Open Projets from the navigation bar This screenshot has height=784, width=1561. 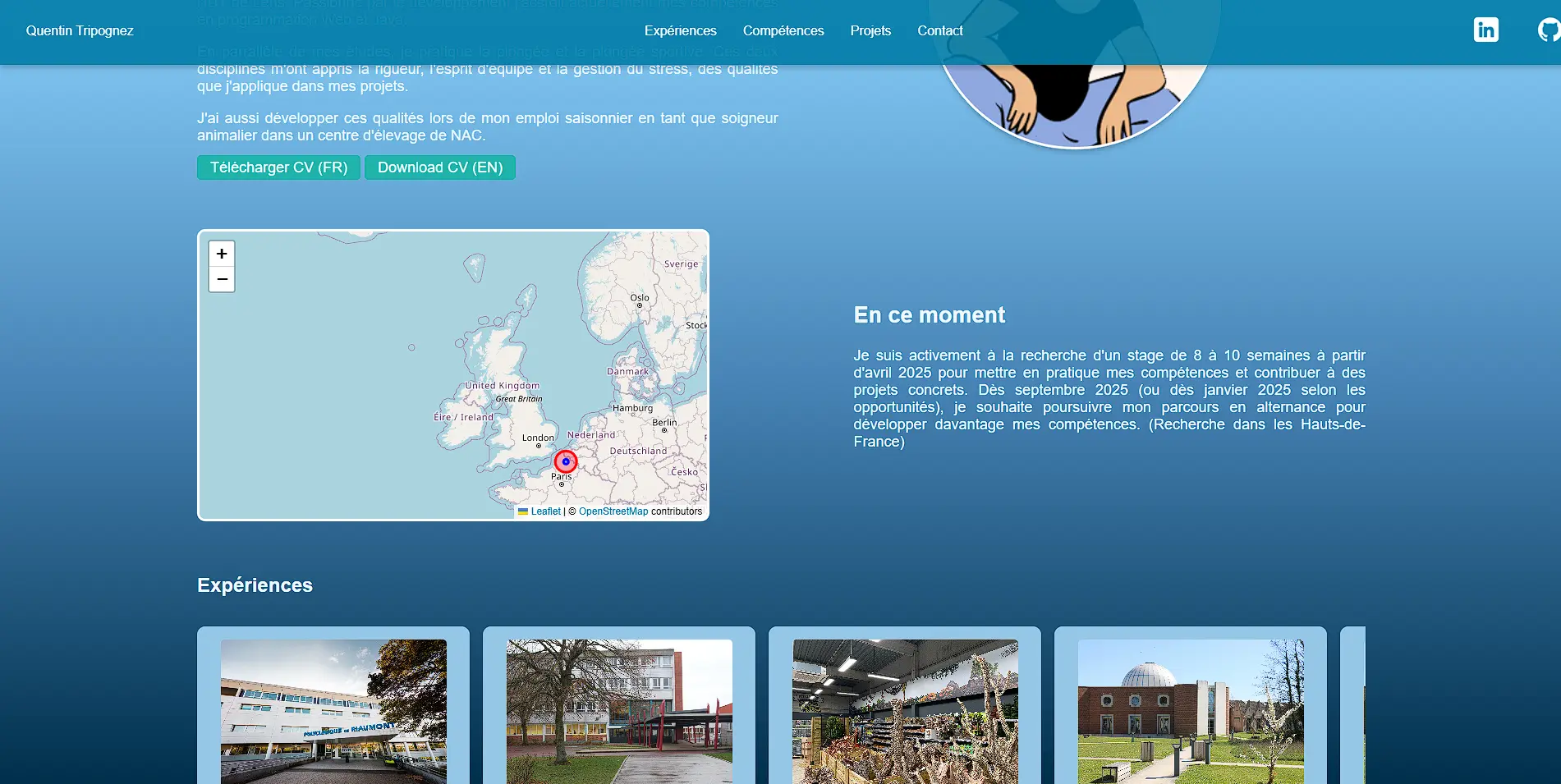(870, 30)
